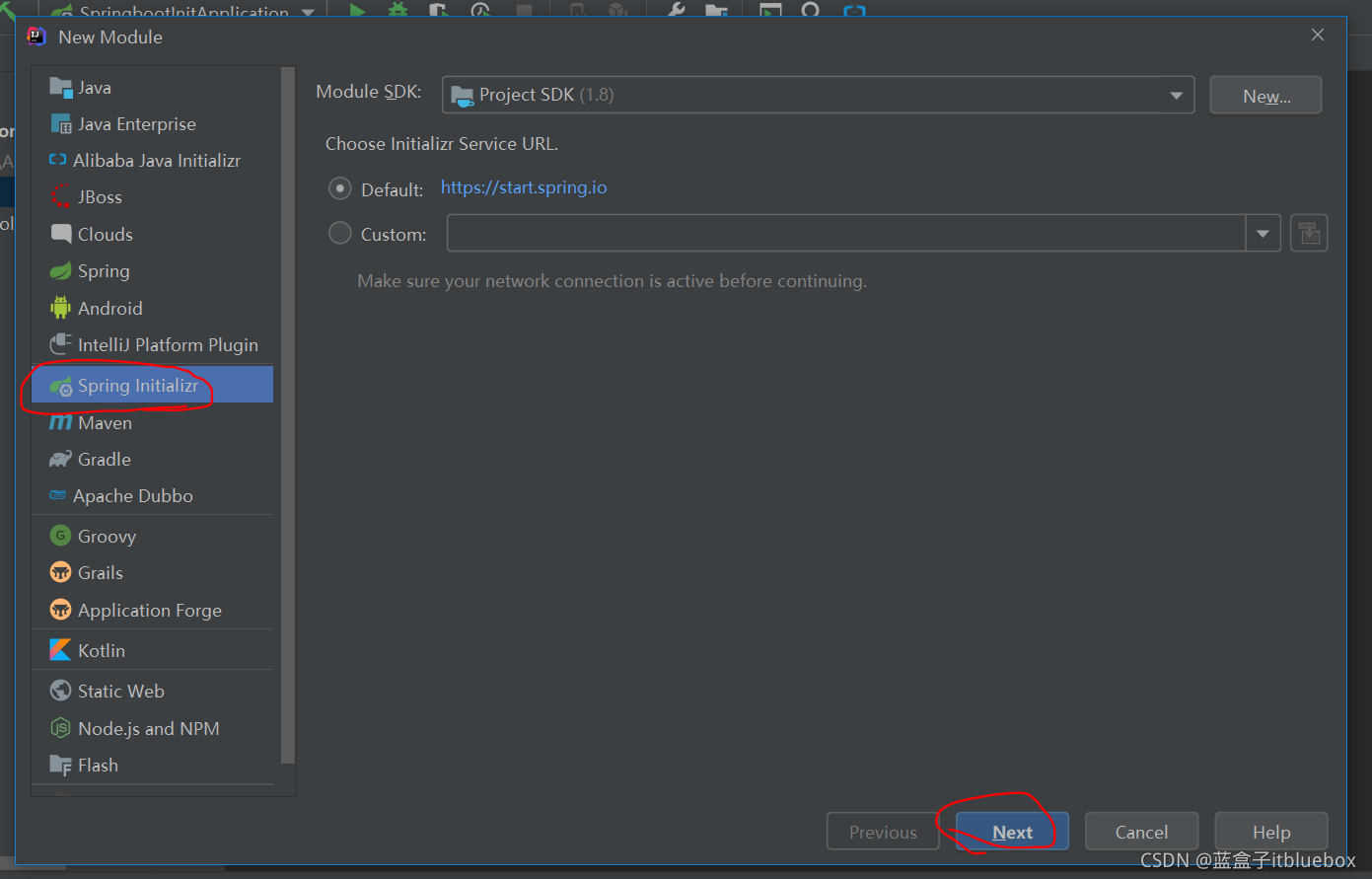Select the JBoss module icon
Image resolution: width=1372 pixels, height=879 pixels.
coord(60,197)
